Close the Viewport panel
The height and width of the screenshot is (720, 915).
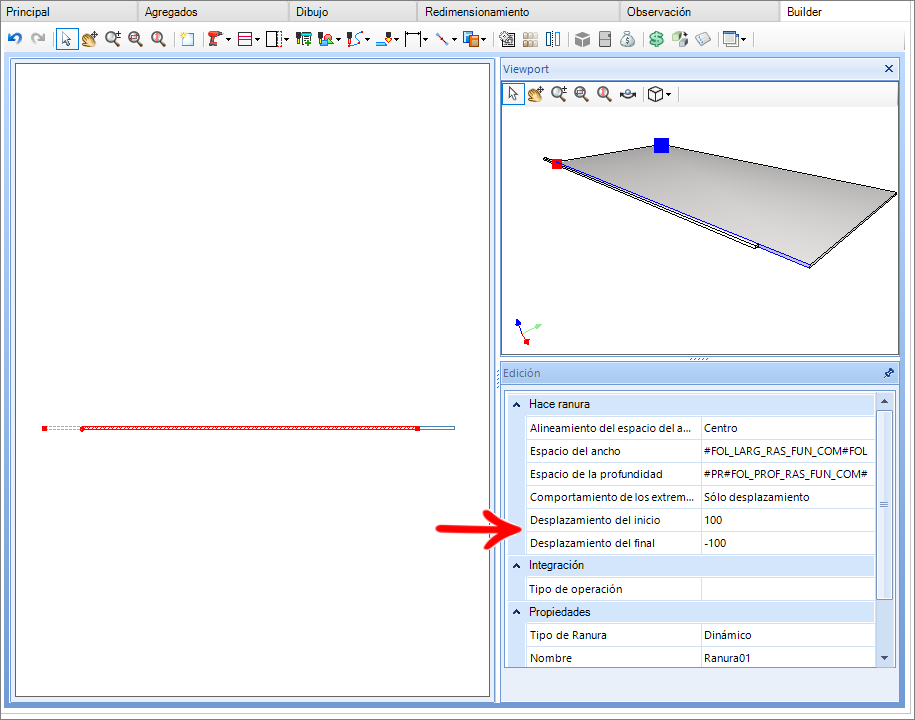[x=889, y=69]
